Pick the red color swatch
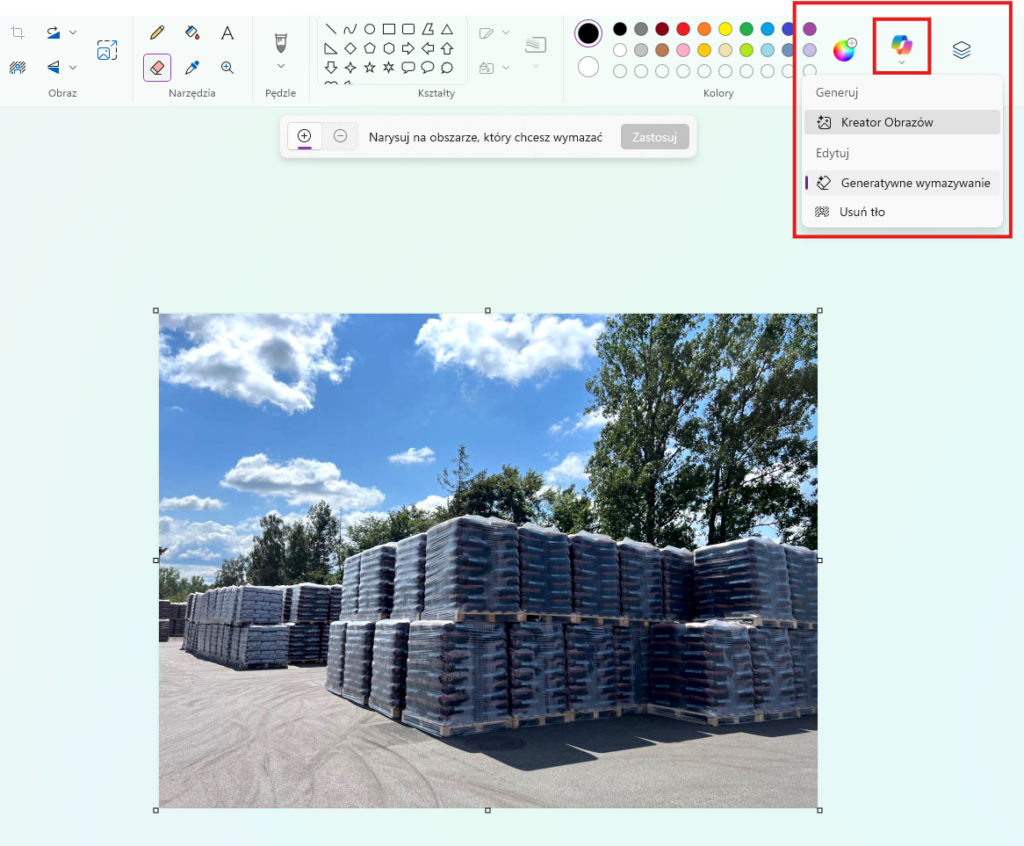The height and width of the screenshot is (846, 1024). (683, 29)
